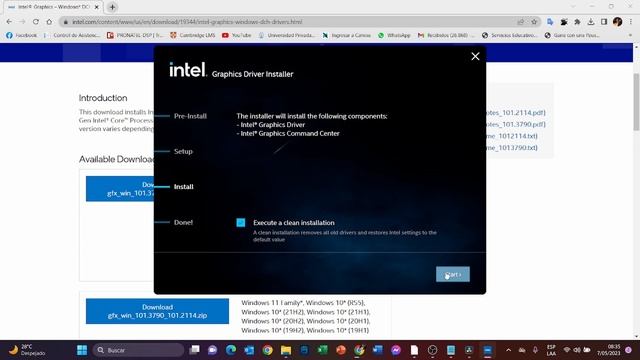Open Word from the taskbar

[378, 350]
